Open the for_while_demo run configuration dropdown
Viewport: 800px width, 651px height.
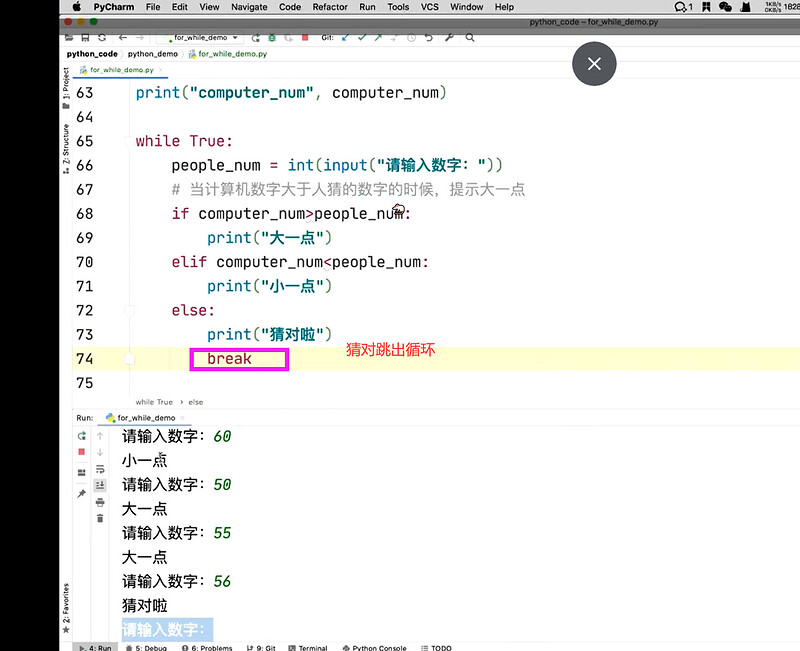tap(200, 38)
